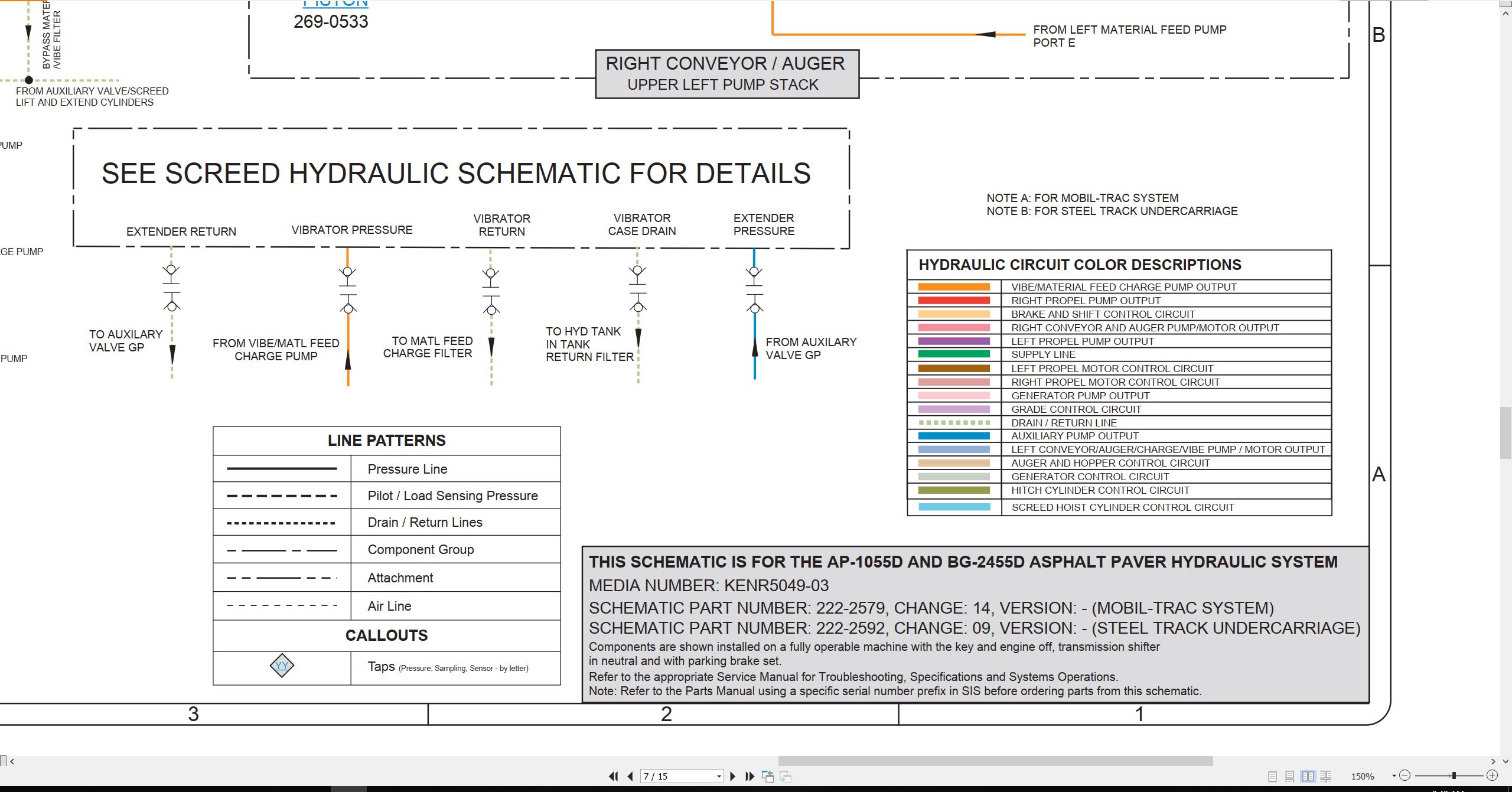This screenshot has width=1512, height=792.
Task: Click the Component Group legend row
Action: (x=387, y=549)
